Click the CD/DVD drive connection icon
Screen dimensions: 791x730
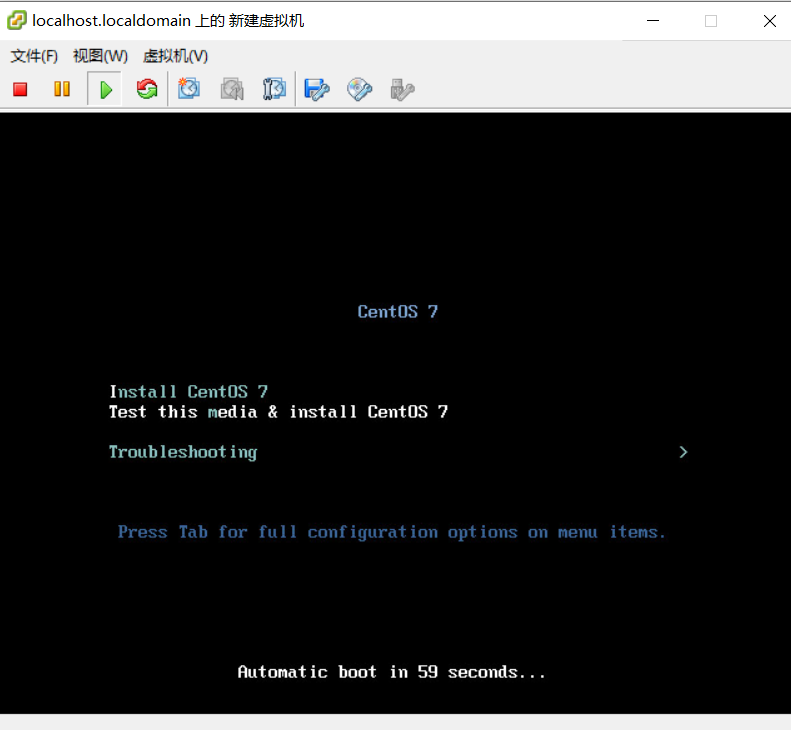pyautogui.click(x=360, y=90)
